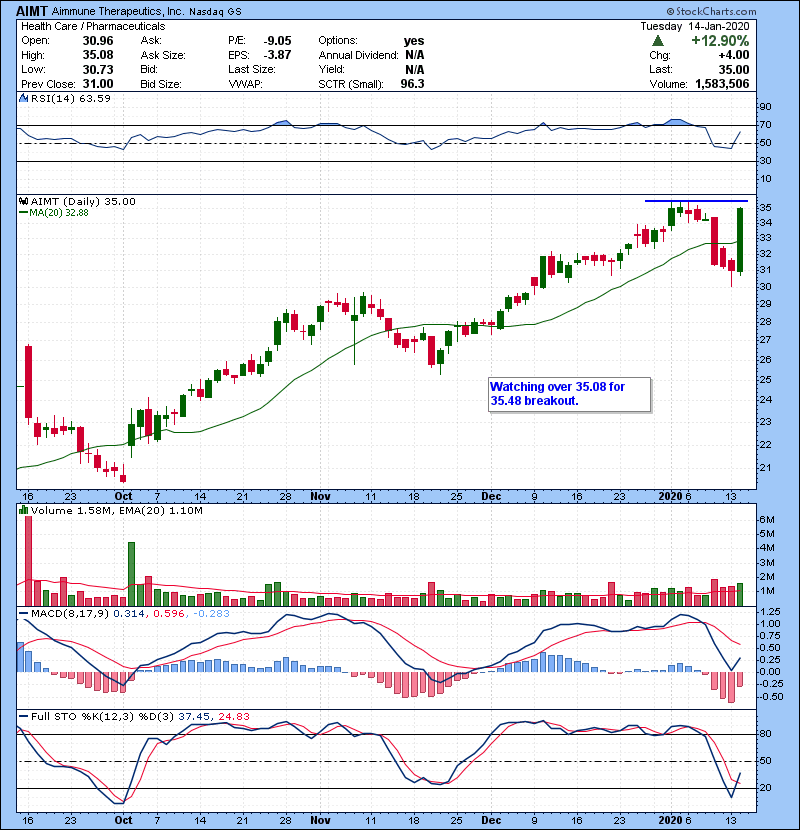
Task: Click the stochastic %D value 24.83
Action: (x=233, y=717)
